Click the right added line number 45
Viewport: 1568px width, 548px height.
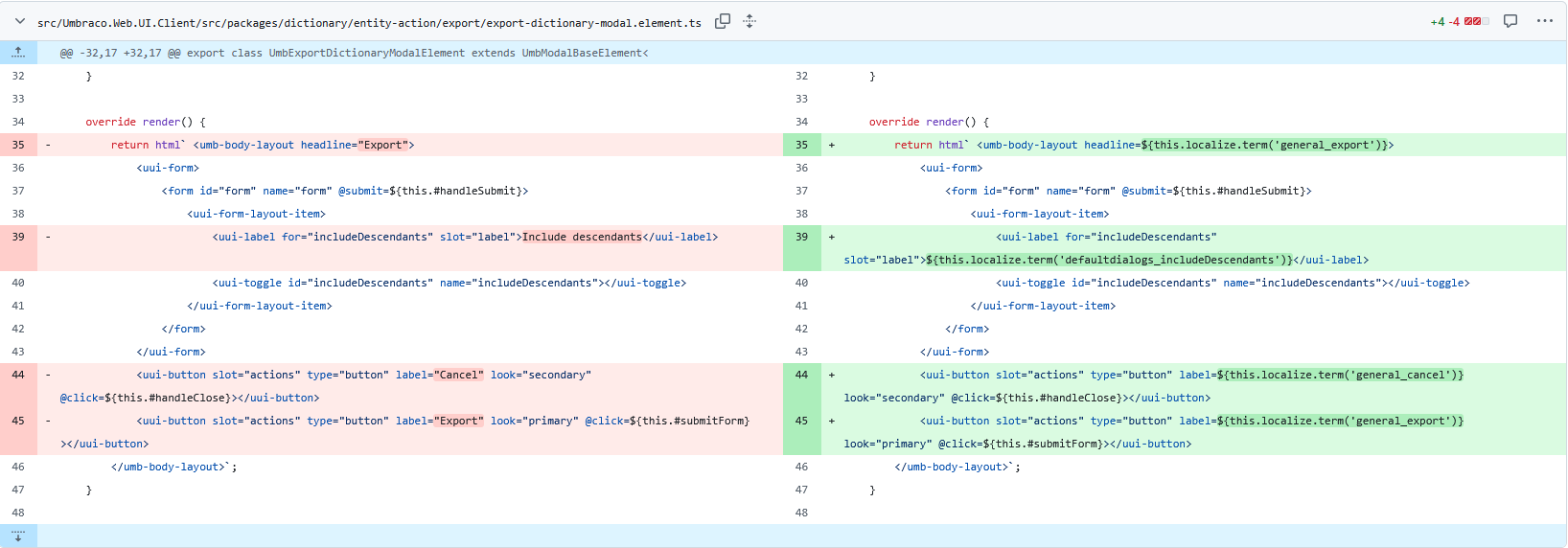[x=801, y=421]
